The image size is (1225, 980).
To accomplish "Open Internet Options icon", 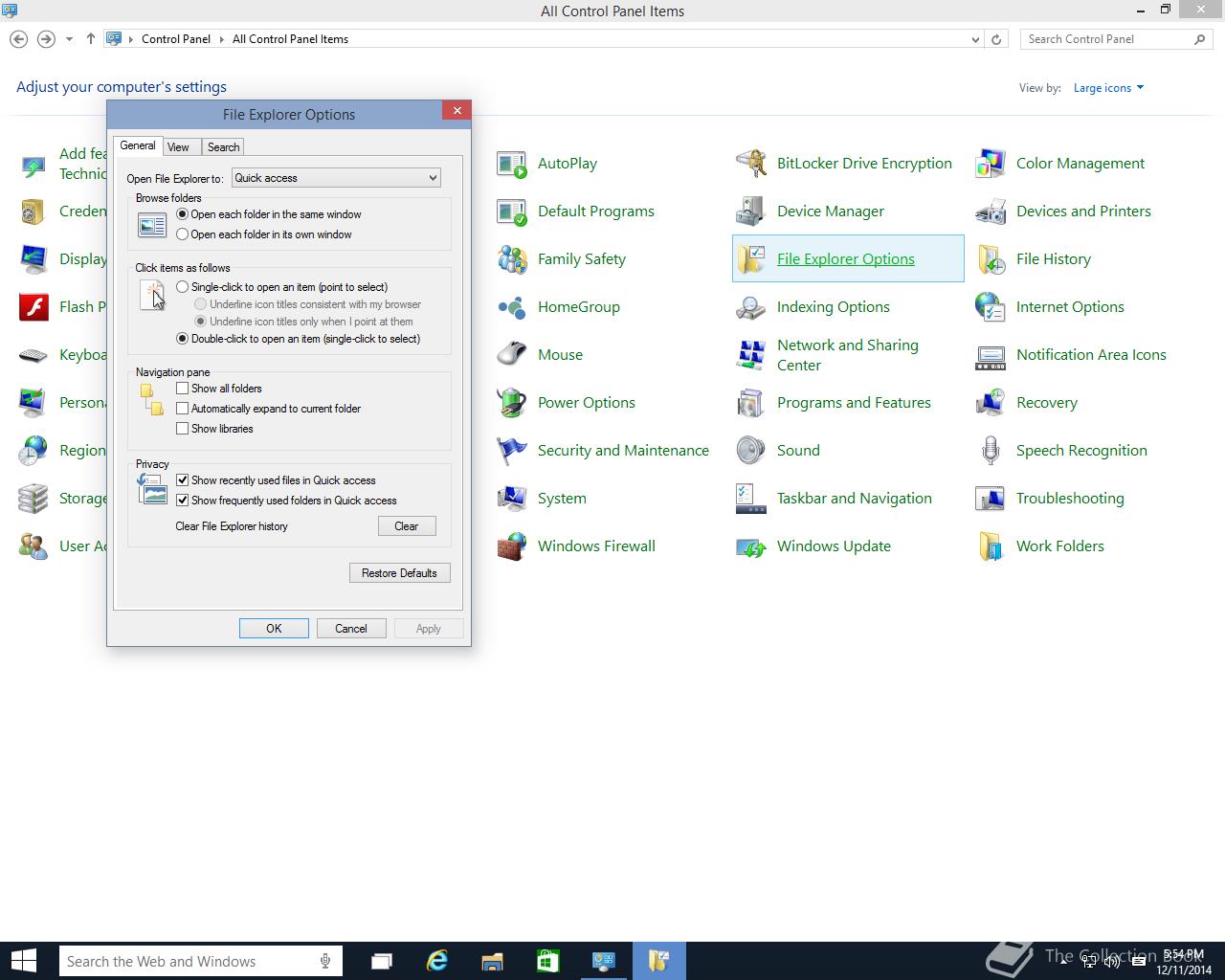I will (x=991, y=307).
